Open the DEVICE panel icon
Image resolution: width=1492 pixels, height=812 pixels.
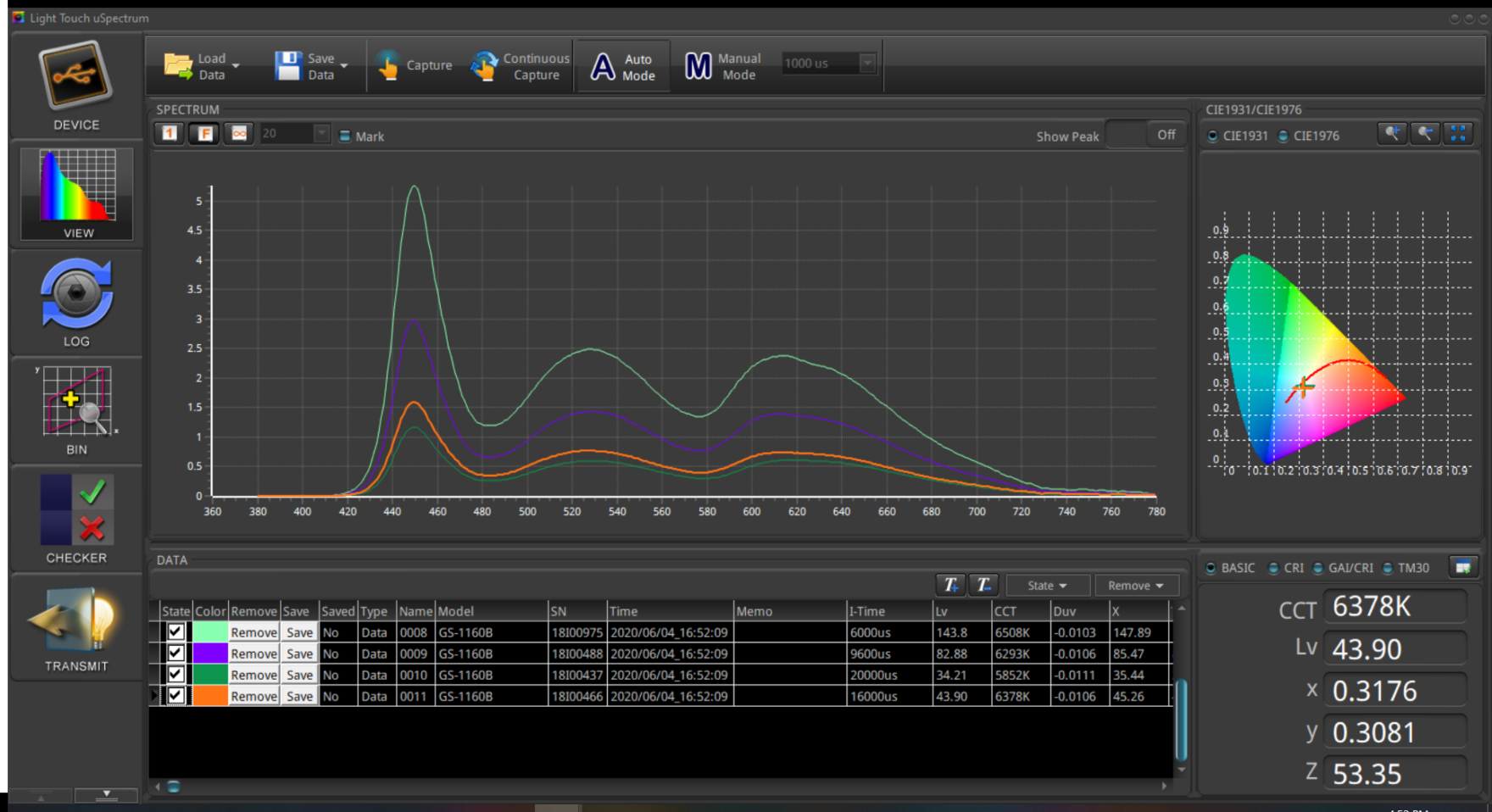pos(76,77)
